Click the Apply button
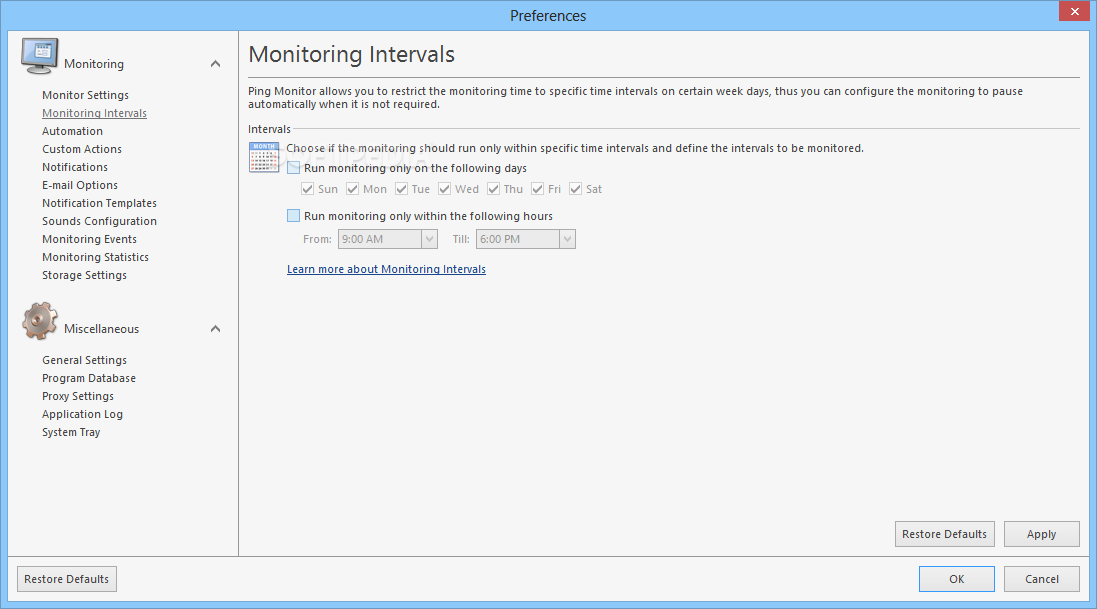 [x=1041, y=534]
